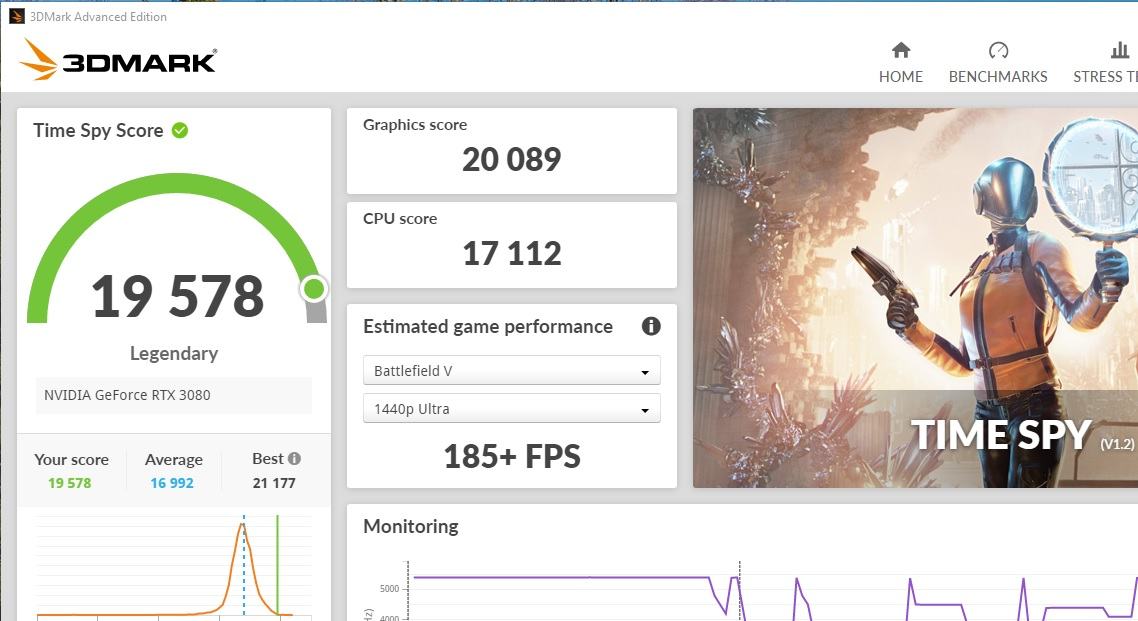This screenshot has width=1138, height=621.
Task: Click the info icon for Estimated game performance
Action: click(651, 326)
